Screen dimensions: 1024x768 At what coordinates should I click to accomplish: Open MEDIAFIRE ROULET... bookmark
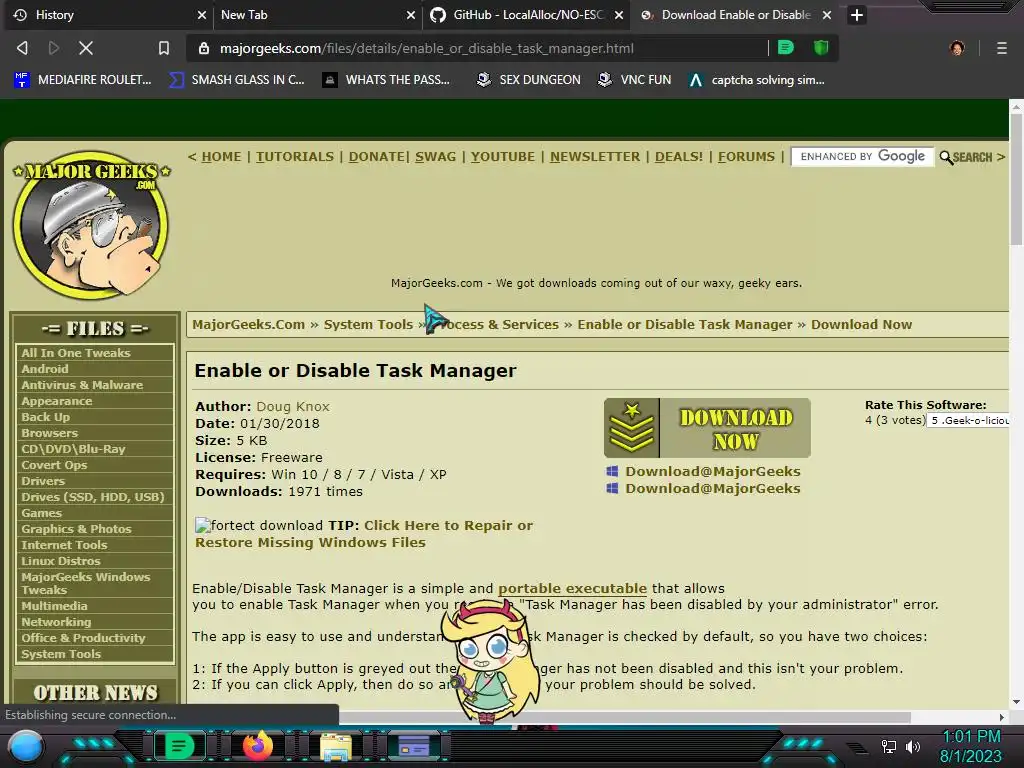click(x=83, y=80)
